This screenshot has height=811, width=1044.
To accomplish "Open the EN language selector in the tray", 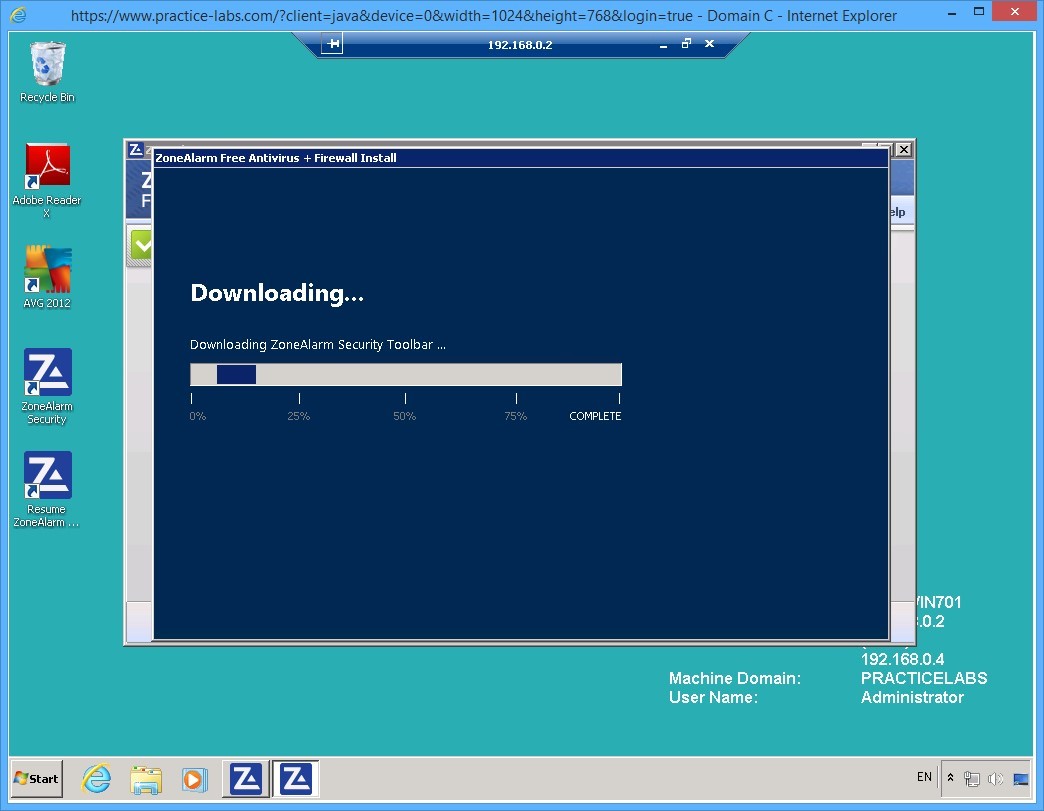I will [923, 777].
